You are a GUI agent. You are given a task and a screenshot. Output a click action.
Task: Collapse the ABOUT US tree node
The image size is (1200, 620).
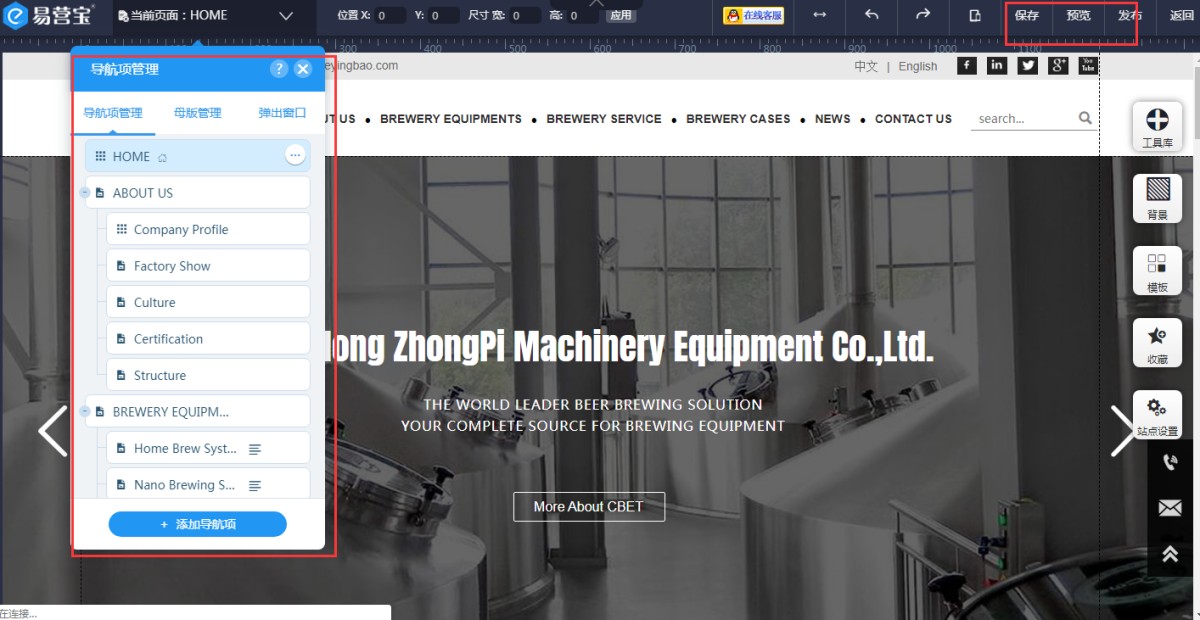pyautogui.click(x=85, y=192)
